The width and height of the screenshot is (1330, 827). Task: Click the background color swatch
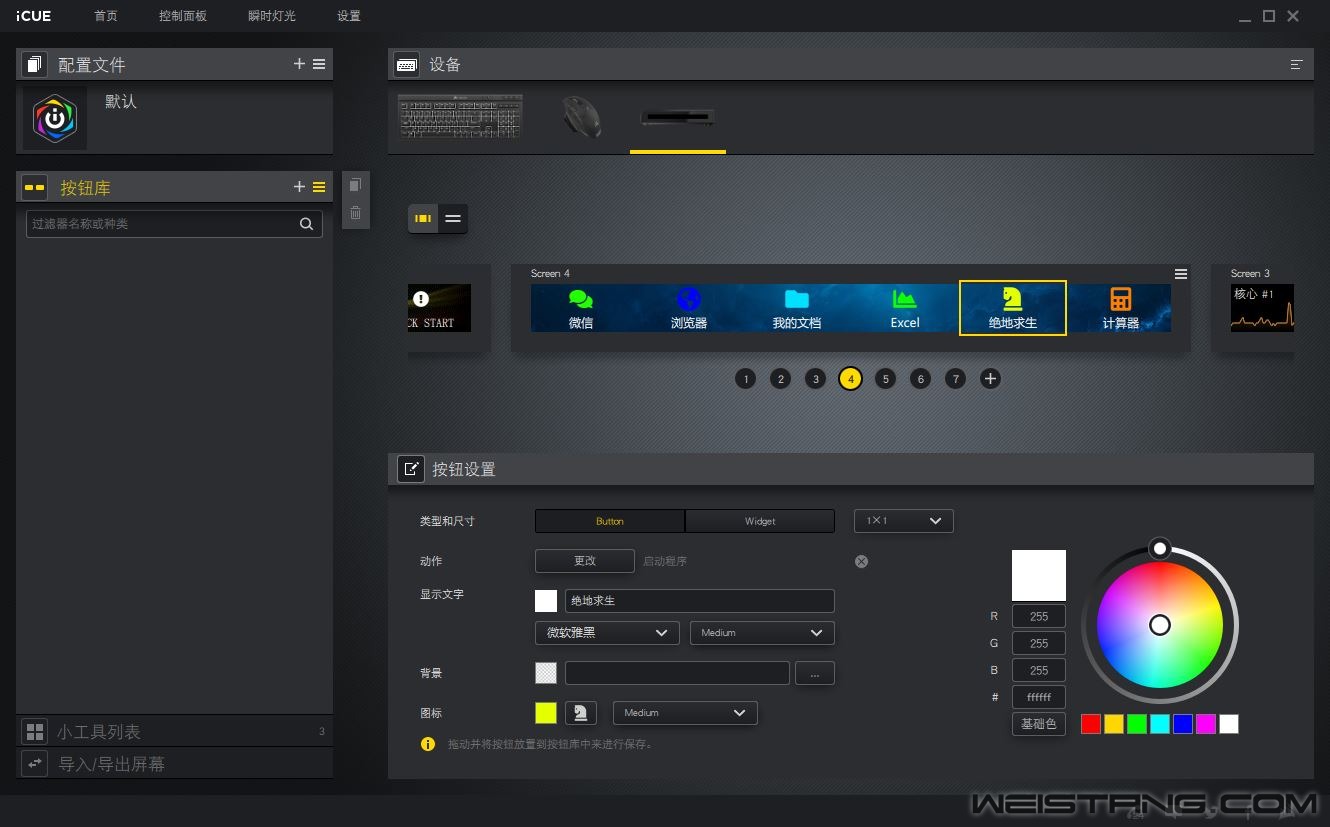(546, 673)
